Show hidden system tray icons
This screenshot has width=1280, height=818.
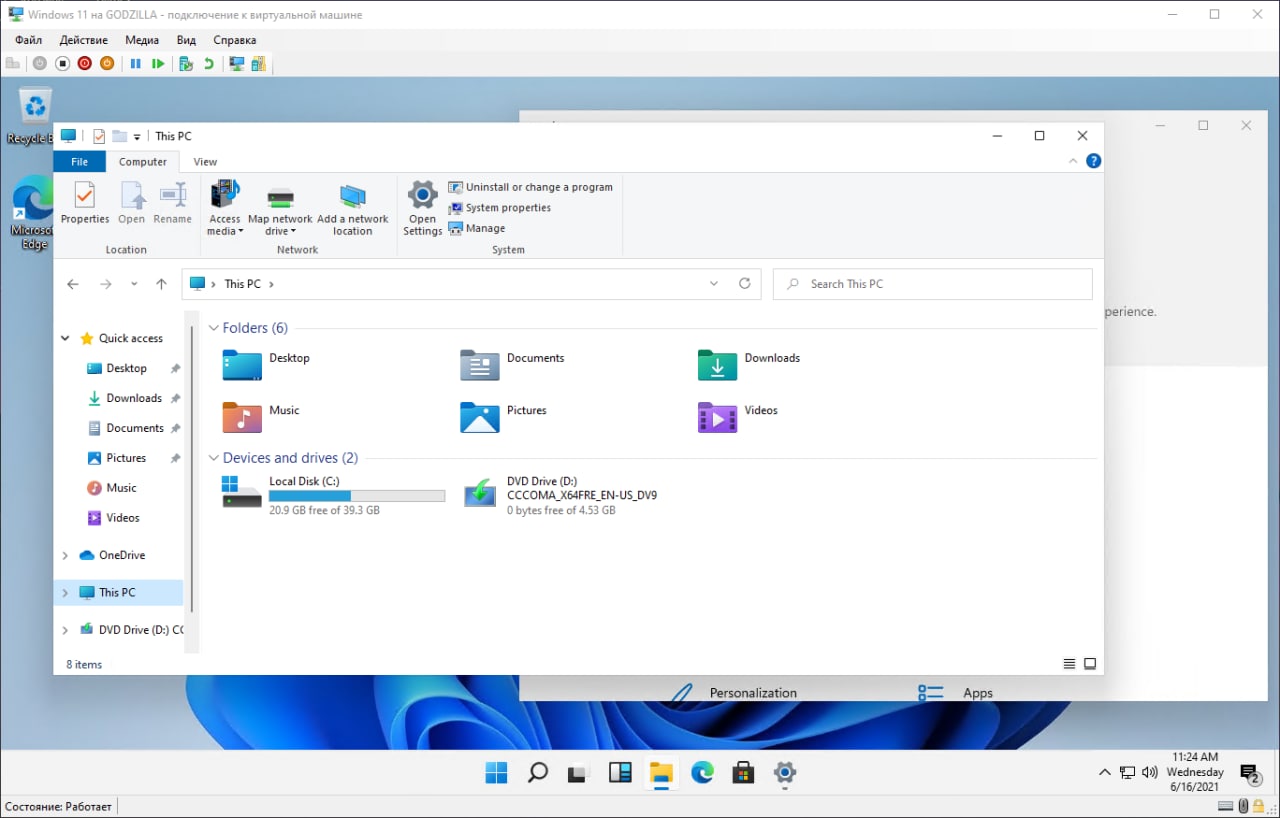(x=1105, y=773)
